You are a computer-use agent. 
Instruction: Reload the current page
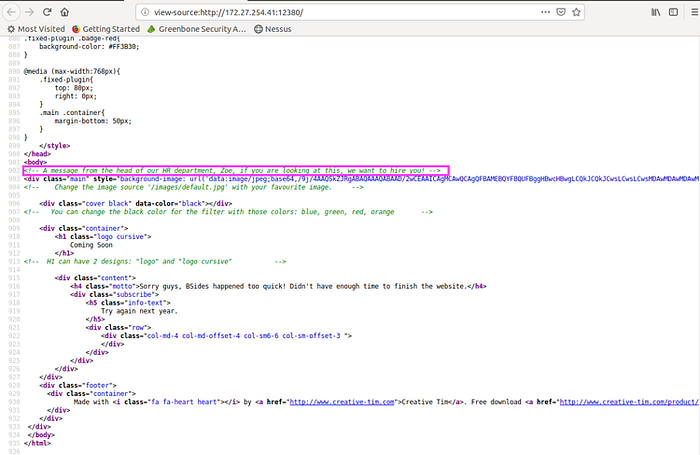tap(47, 12)
